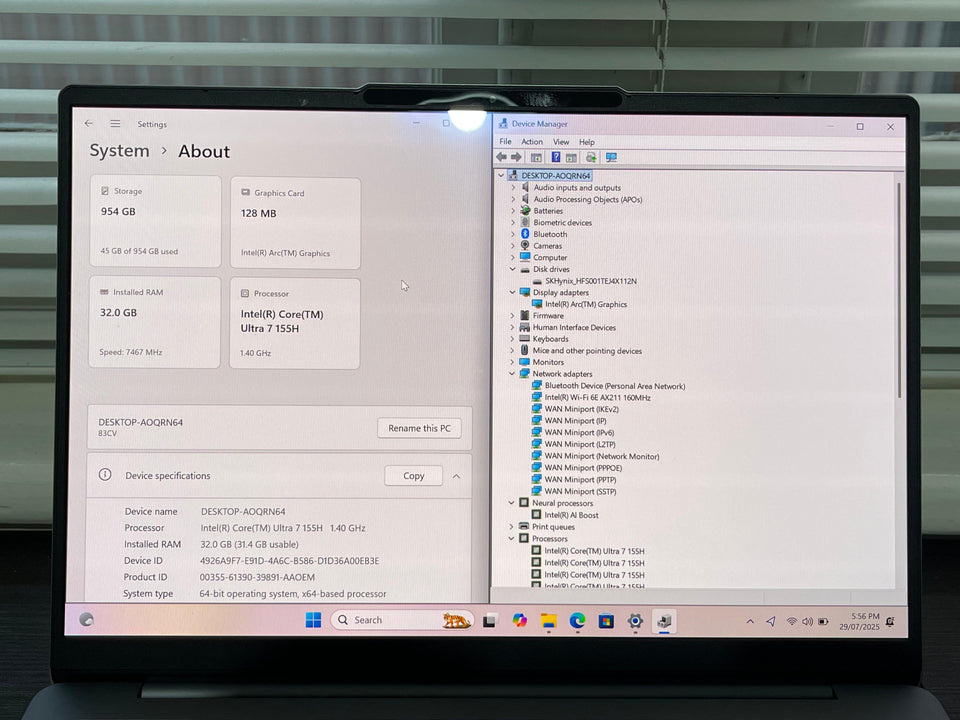This screenshot has height=720, width=960.
Task: Select the SKHynix_HFS001TEJ4X112N disk drive
Action: pyautogui.click(x=591, y=281)
